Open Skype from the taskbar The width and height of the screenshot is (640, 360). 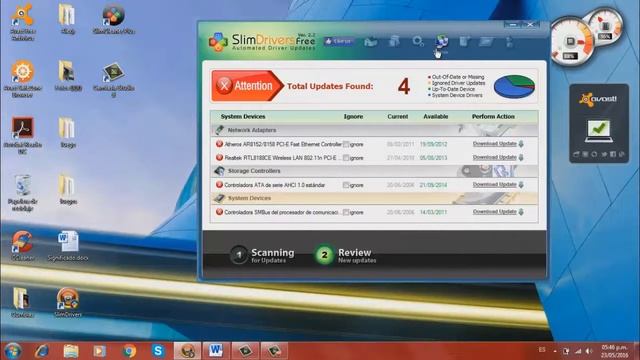158,351
